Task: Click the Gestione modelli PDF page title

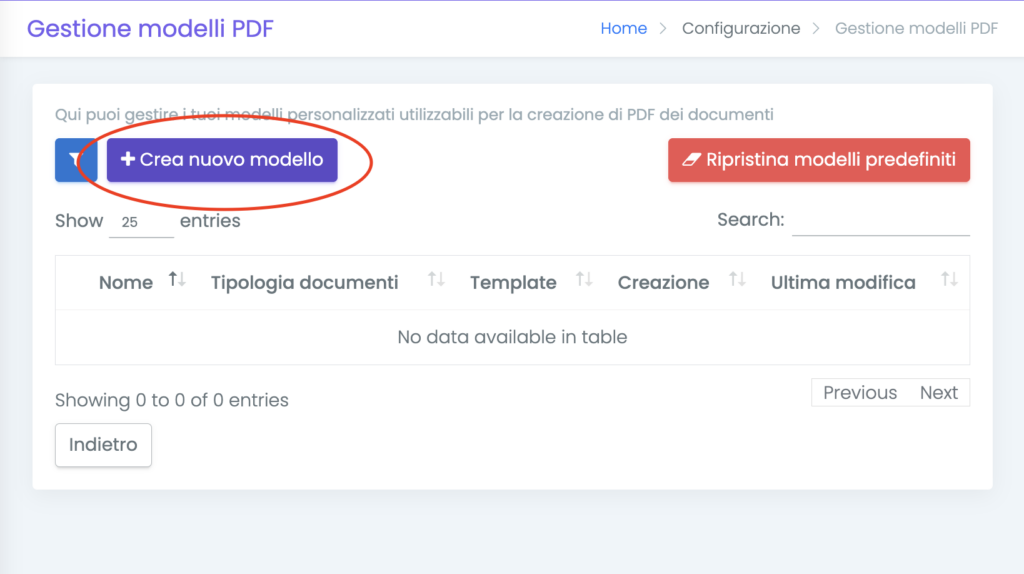Action: click(150, 28)
